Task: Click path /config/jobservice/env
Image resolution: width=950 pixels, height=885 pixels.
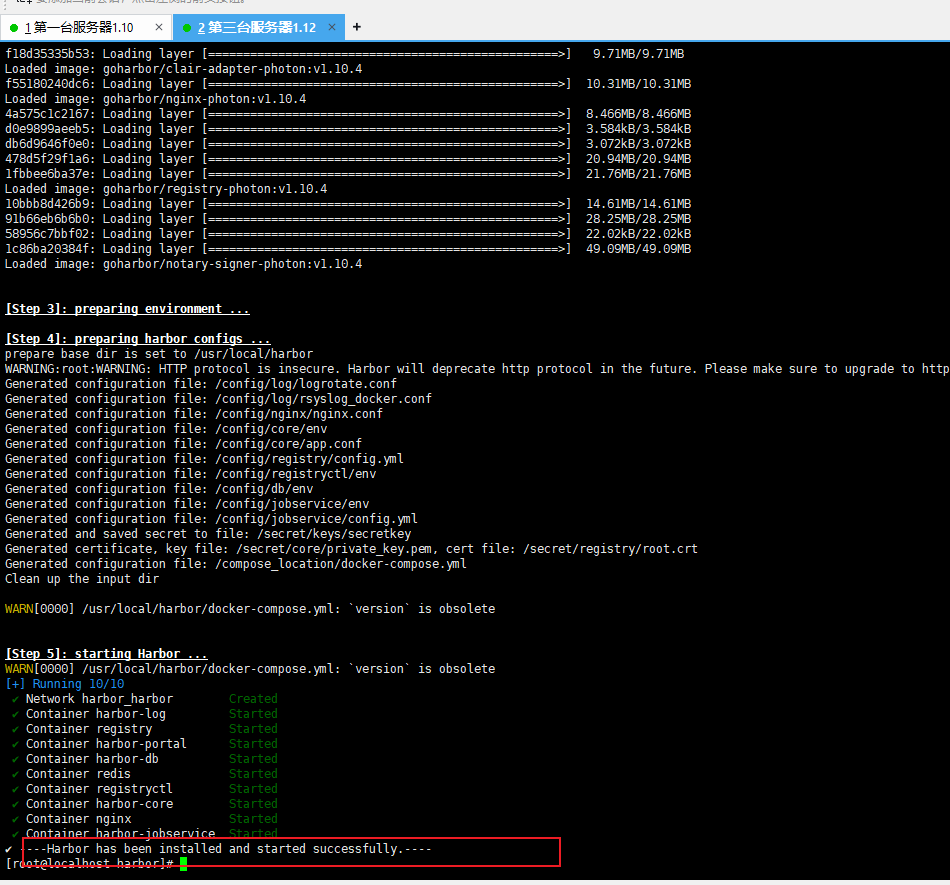Action: [292, 504]
